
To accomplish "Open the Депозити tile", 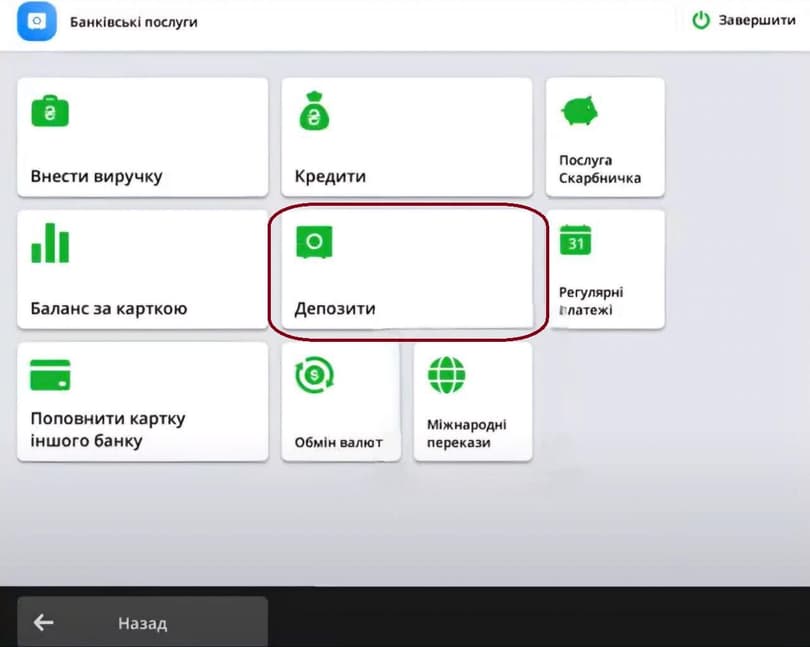I will pyautogui.click(x=407, y=269).
